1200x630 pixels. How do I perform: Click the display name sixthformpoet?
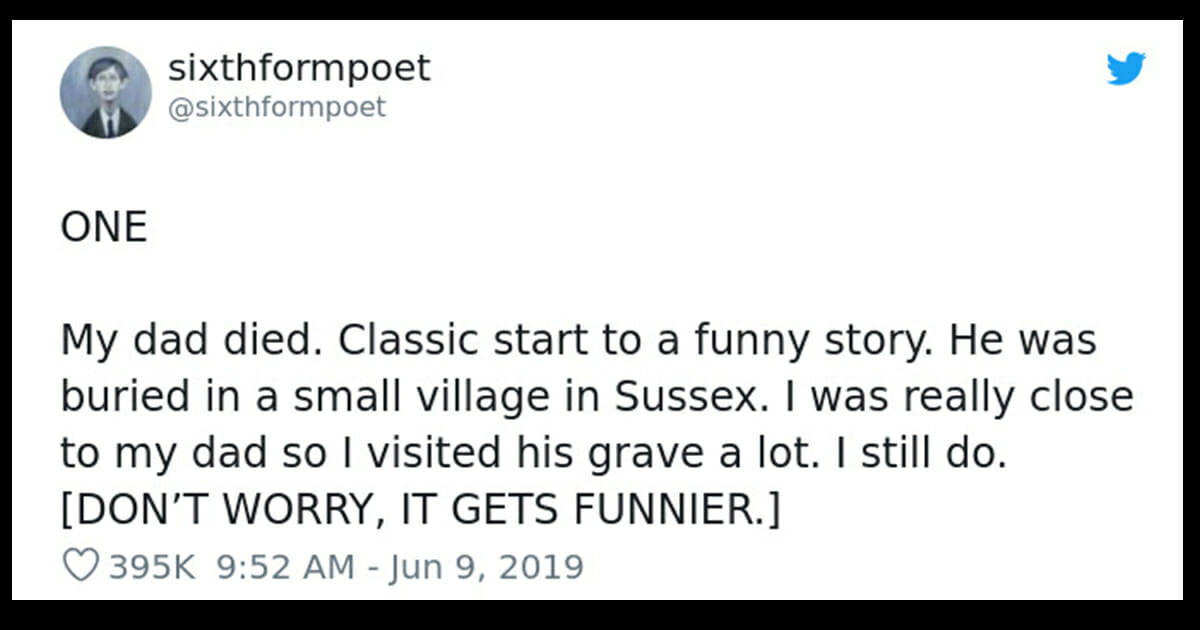coord(299,68)
